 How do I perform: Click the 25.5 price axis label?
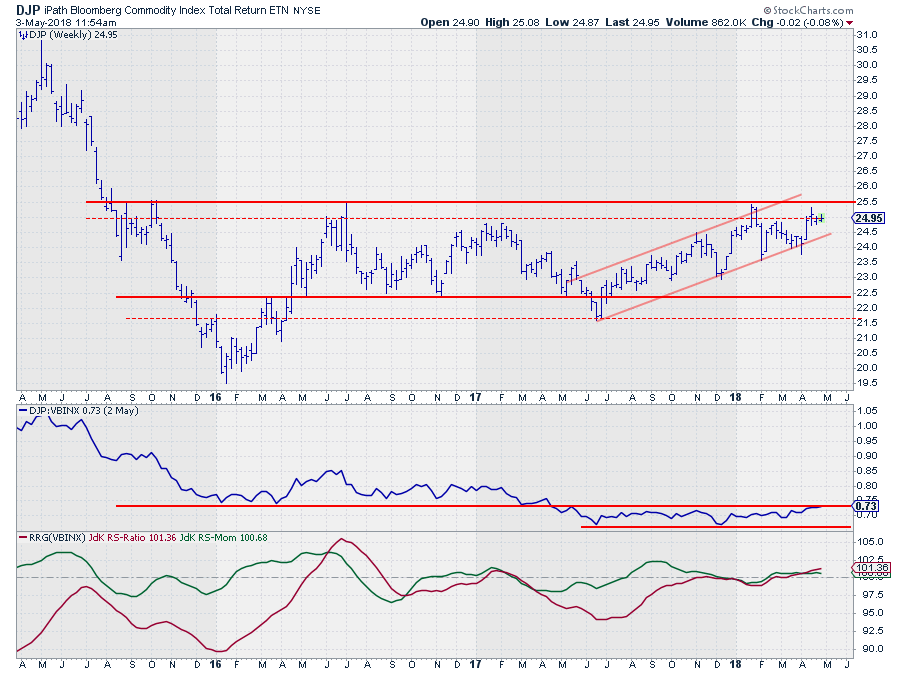coord(867,202)
